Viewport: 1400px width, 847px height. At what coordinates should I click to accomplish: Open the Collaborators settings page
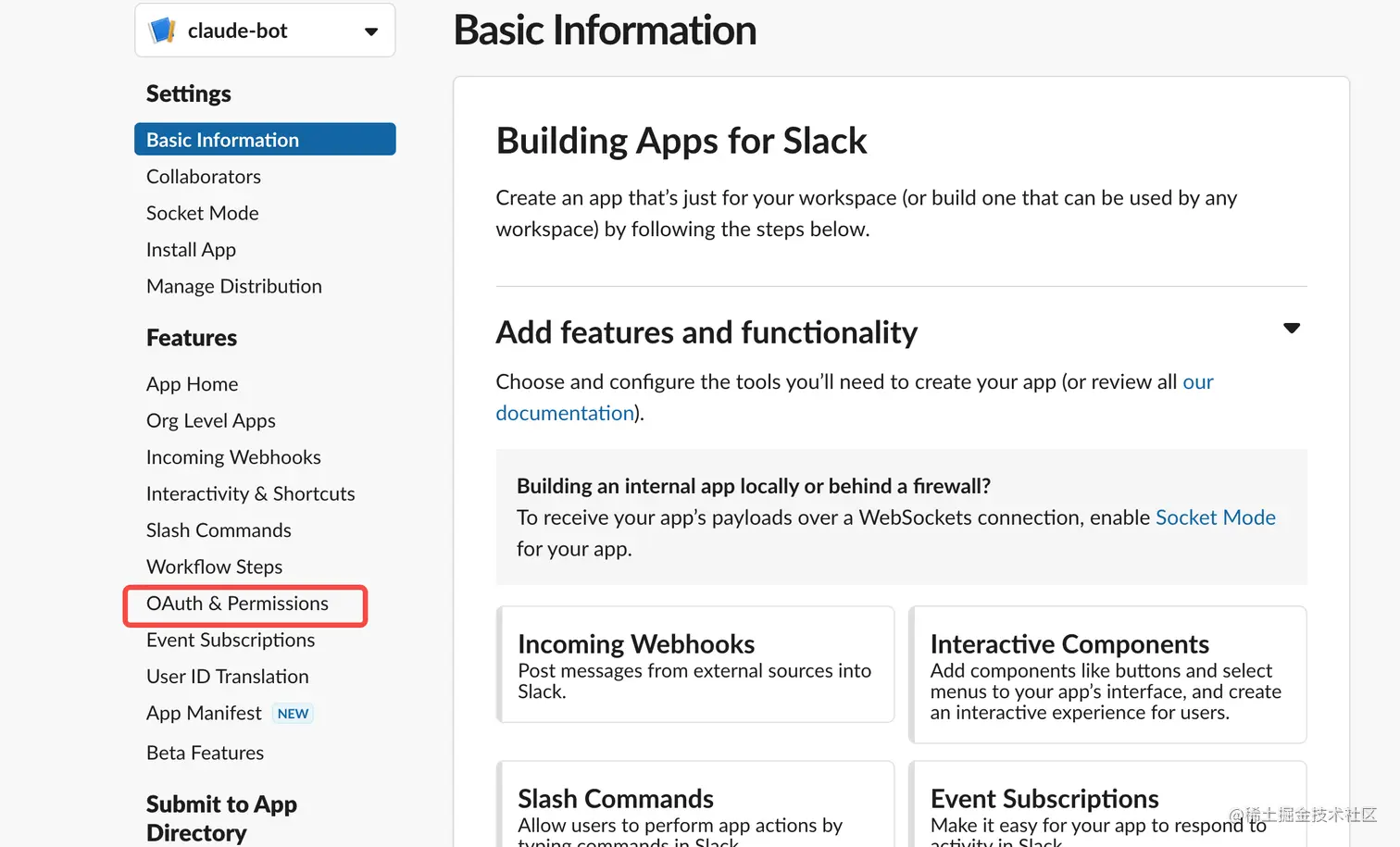point(204,177)
